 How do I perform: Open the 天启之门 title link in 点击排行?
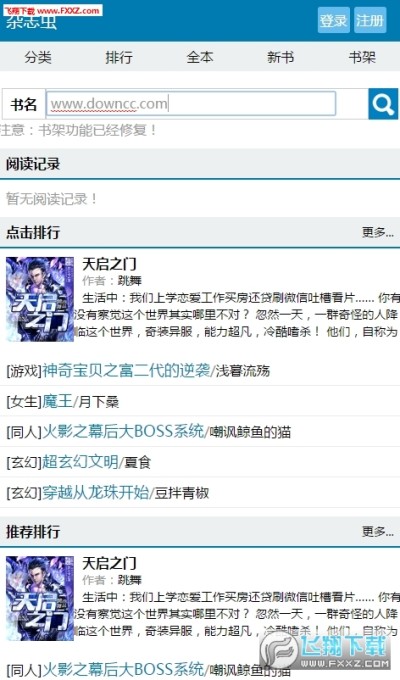coord(109,263)
